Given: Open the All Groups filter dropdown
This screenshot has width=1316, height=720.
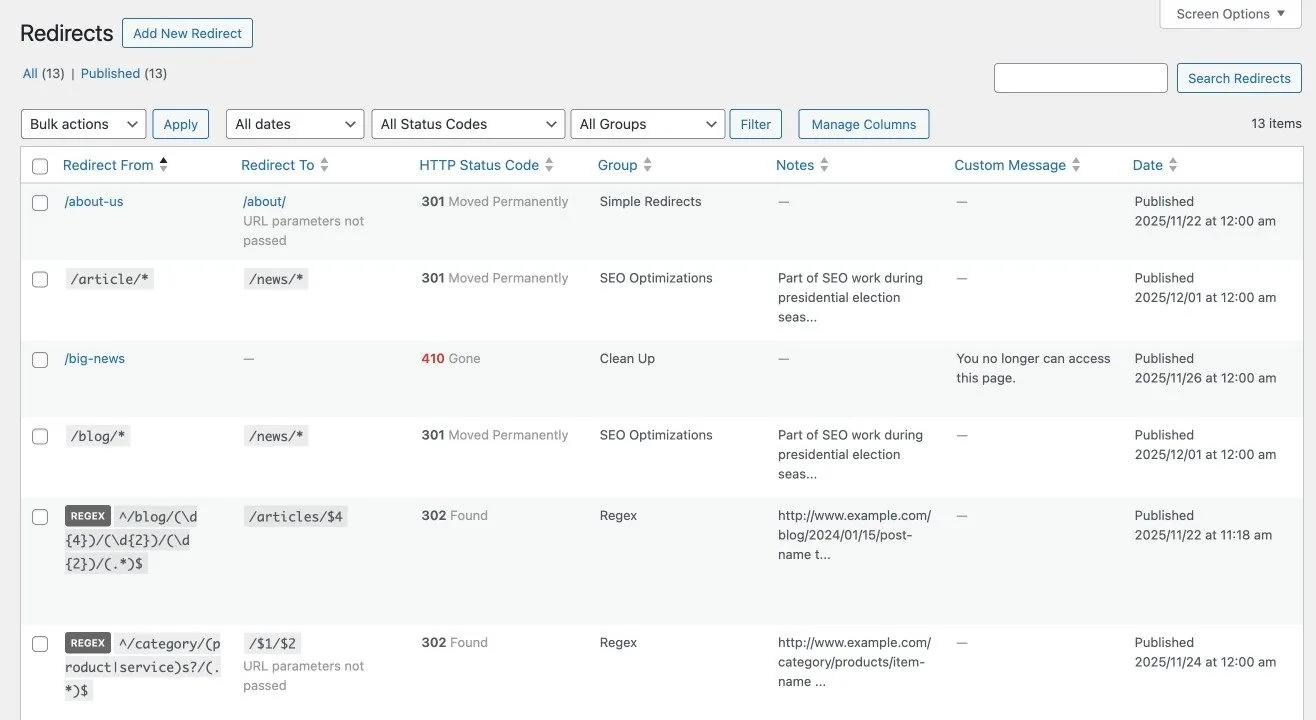Looking at the screenshot, I should click(x=647, y=124).
